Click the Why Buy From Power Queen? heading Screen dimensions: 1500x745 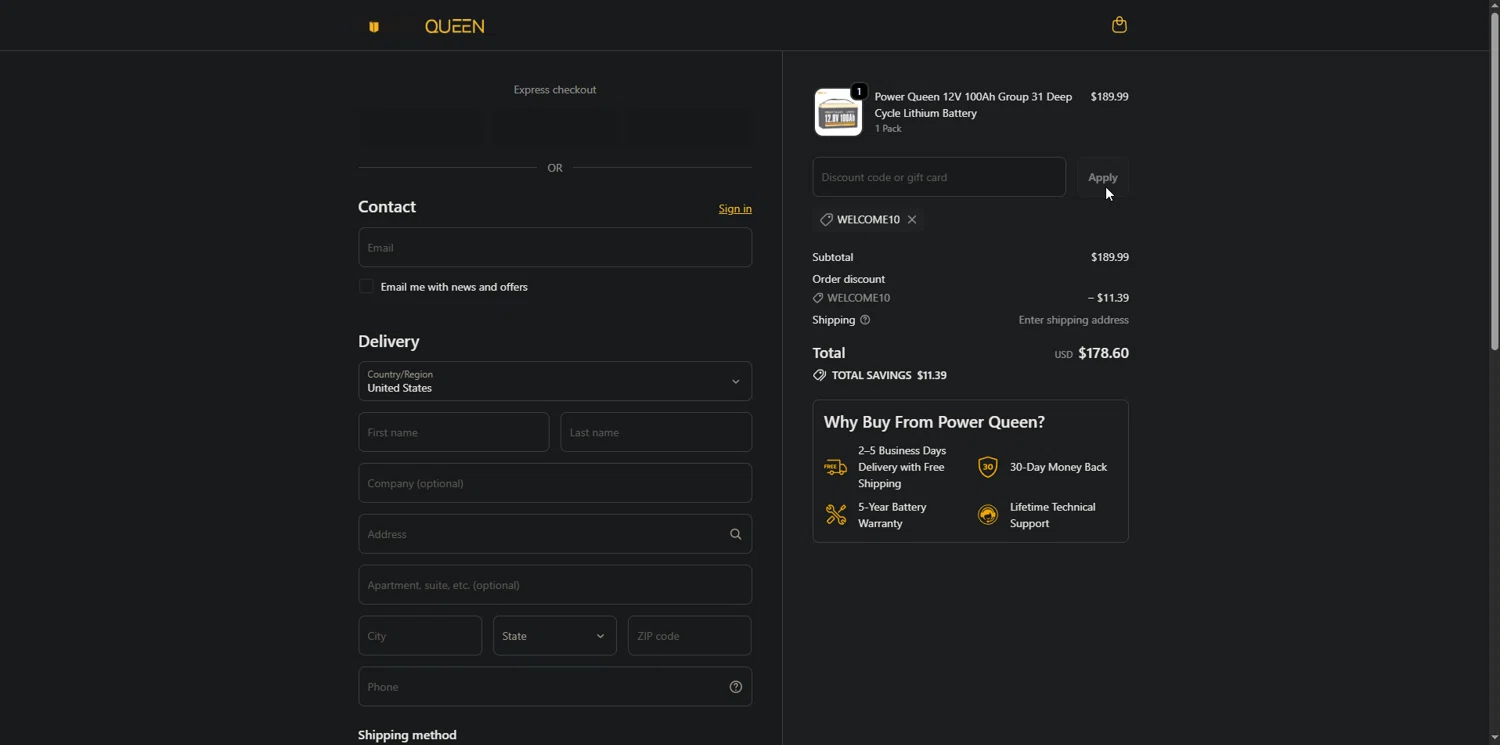934,422
